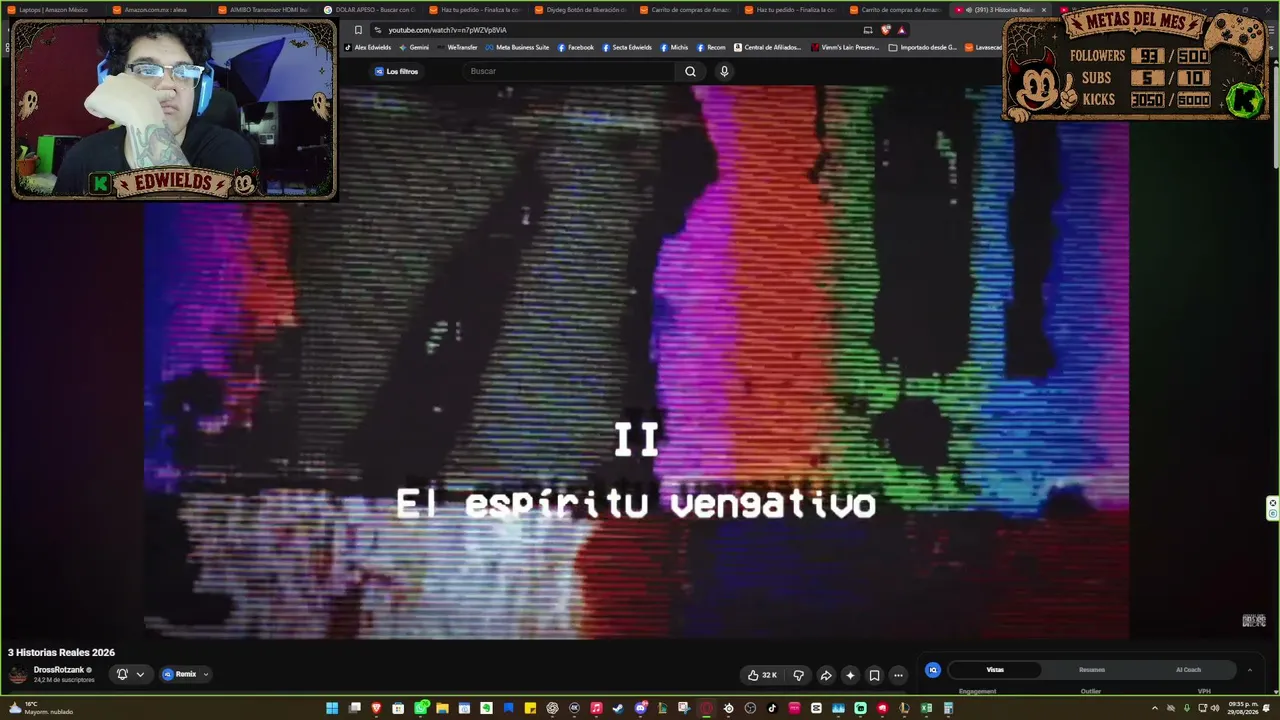Save the video with the bookmark icon
The height and width of the screenshot is (720, 1280).
[874, 675]
